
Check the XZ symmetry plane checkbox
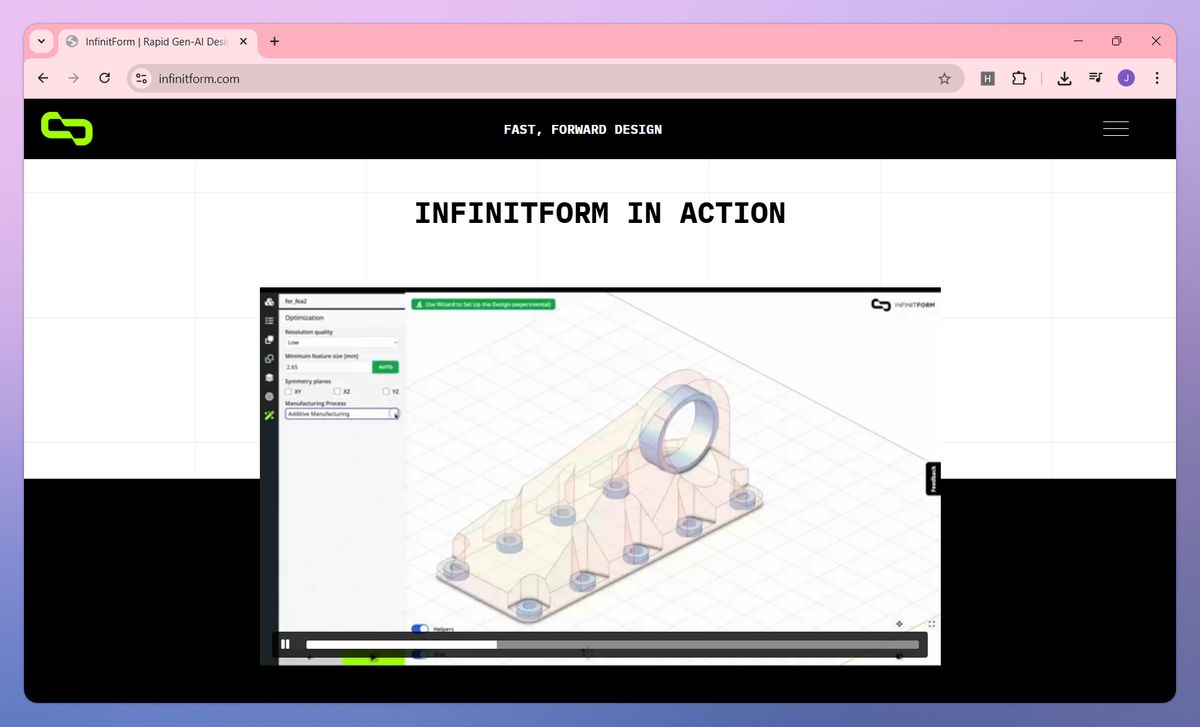tap(338, 392)
